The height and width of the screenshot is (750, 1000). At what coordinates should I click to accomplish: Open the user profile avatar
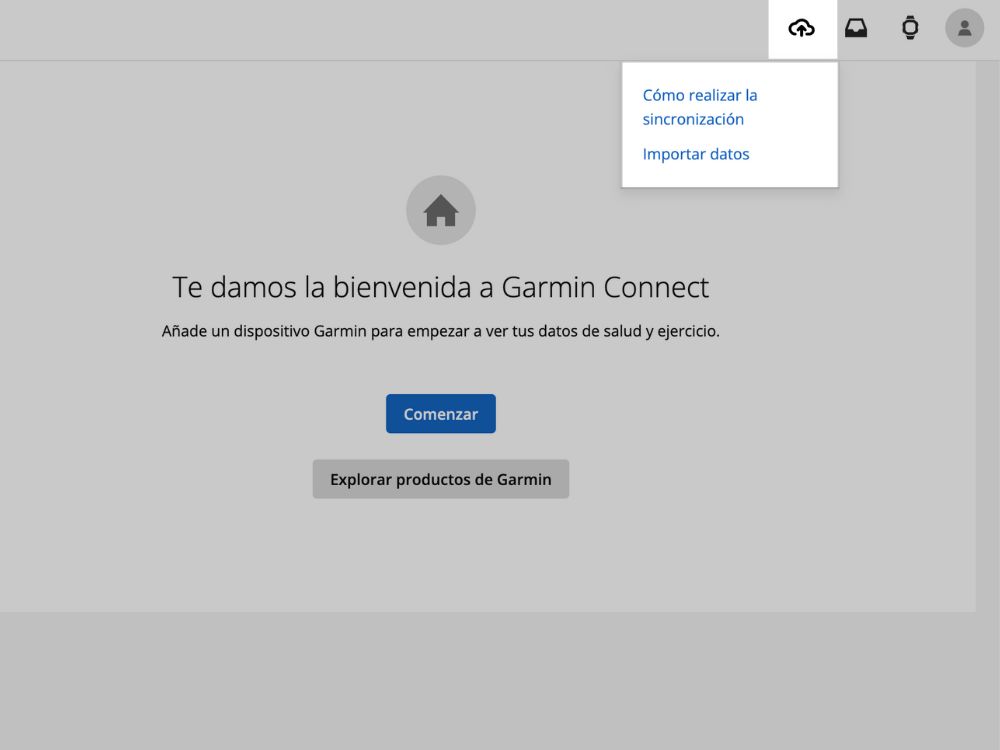point(964,28)
